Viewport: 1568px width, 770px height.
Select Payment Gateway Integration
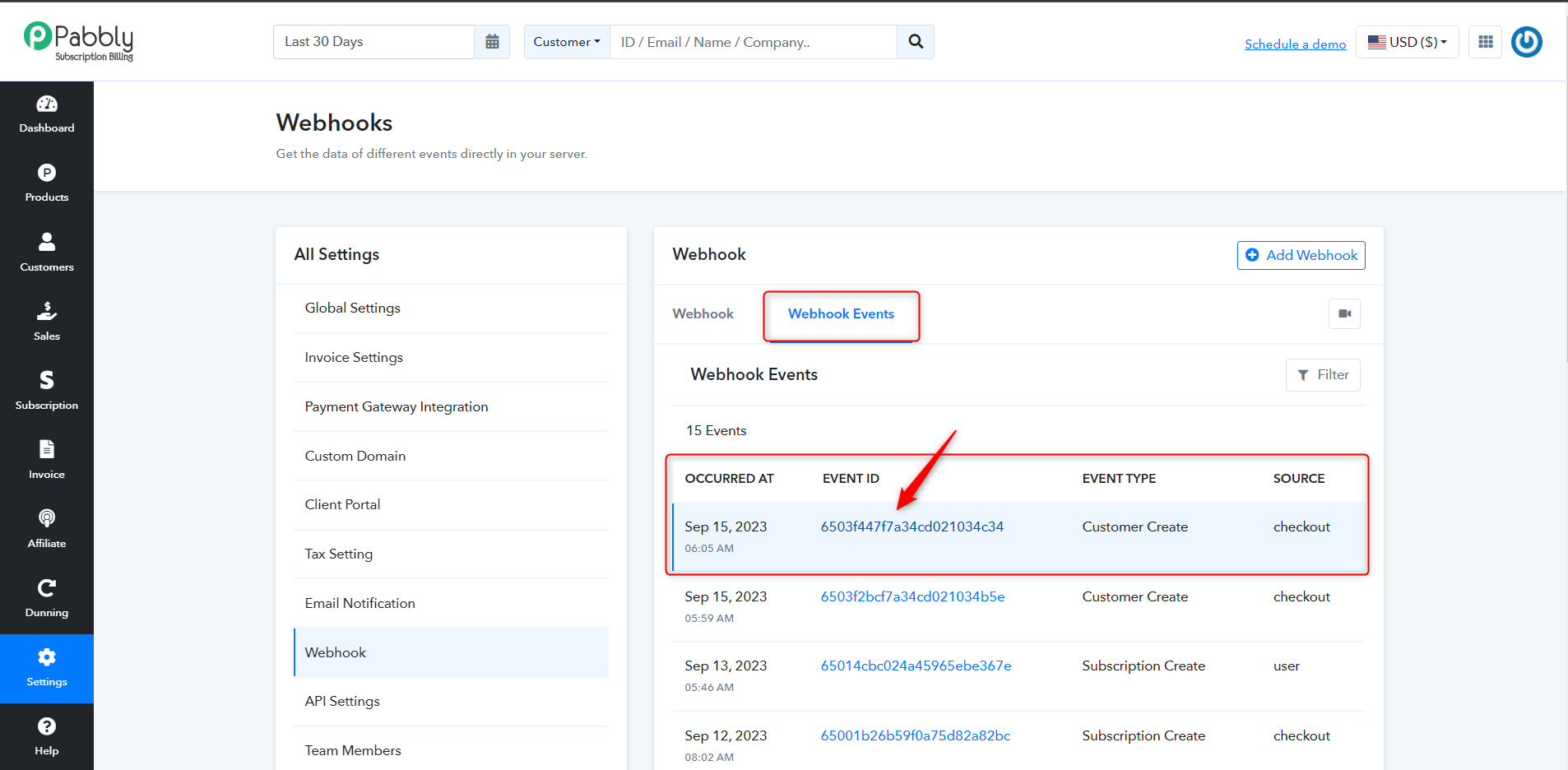[451, 406]
